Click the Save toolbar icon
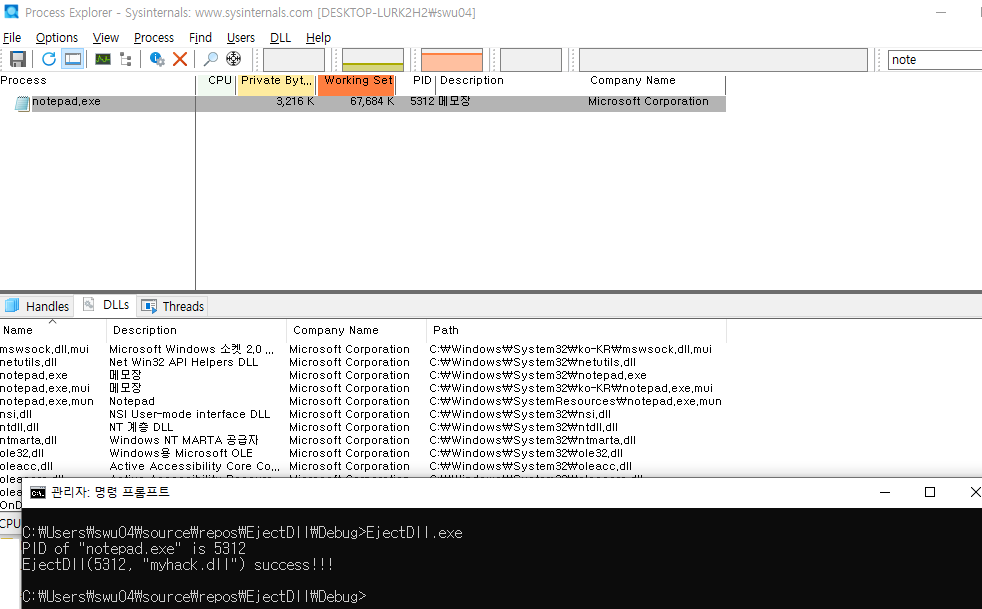This screenshot has height=609, width=982. coord(18,60)
